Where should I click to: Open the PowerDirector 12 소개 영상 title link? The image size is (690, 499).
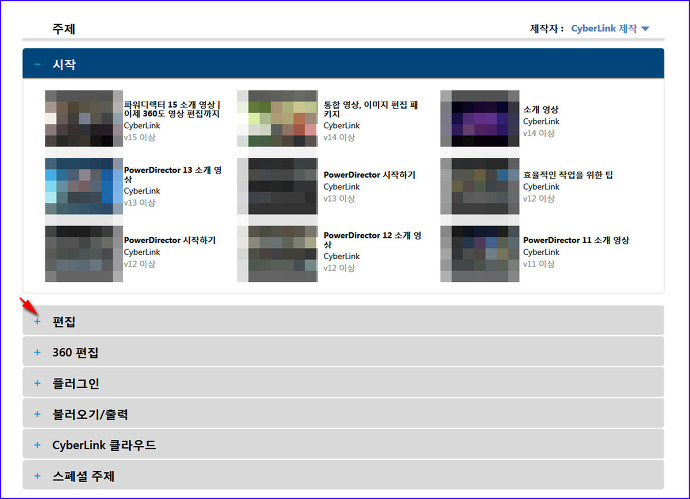372,240
